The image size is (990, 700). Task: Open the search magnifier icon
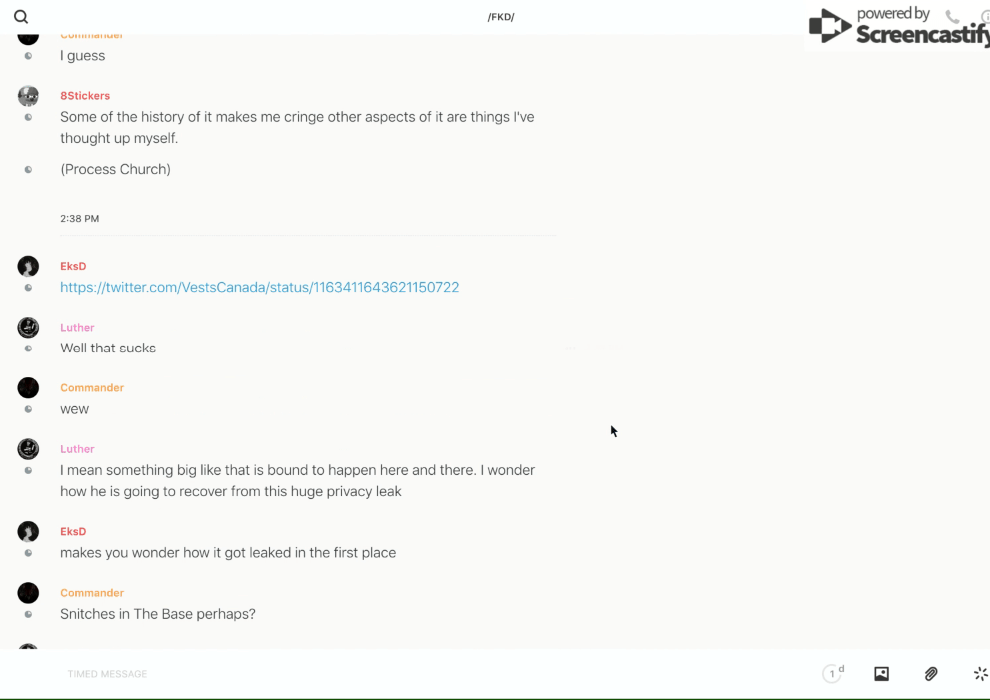tap(21, 17)
